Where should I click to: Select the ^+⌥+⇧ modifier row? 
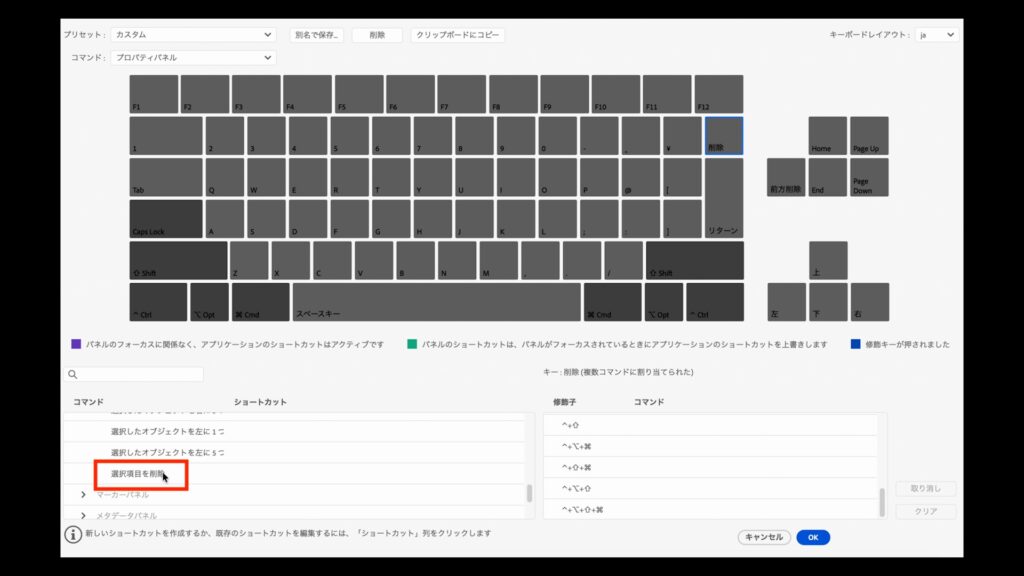[710, 488]
